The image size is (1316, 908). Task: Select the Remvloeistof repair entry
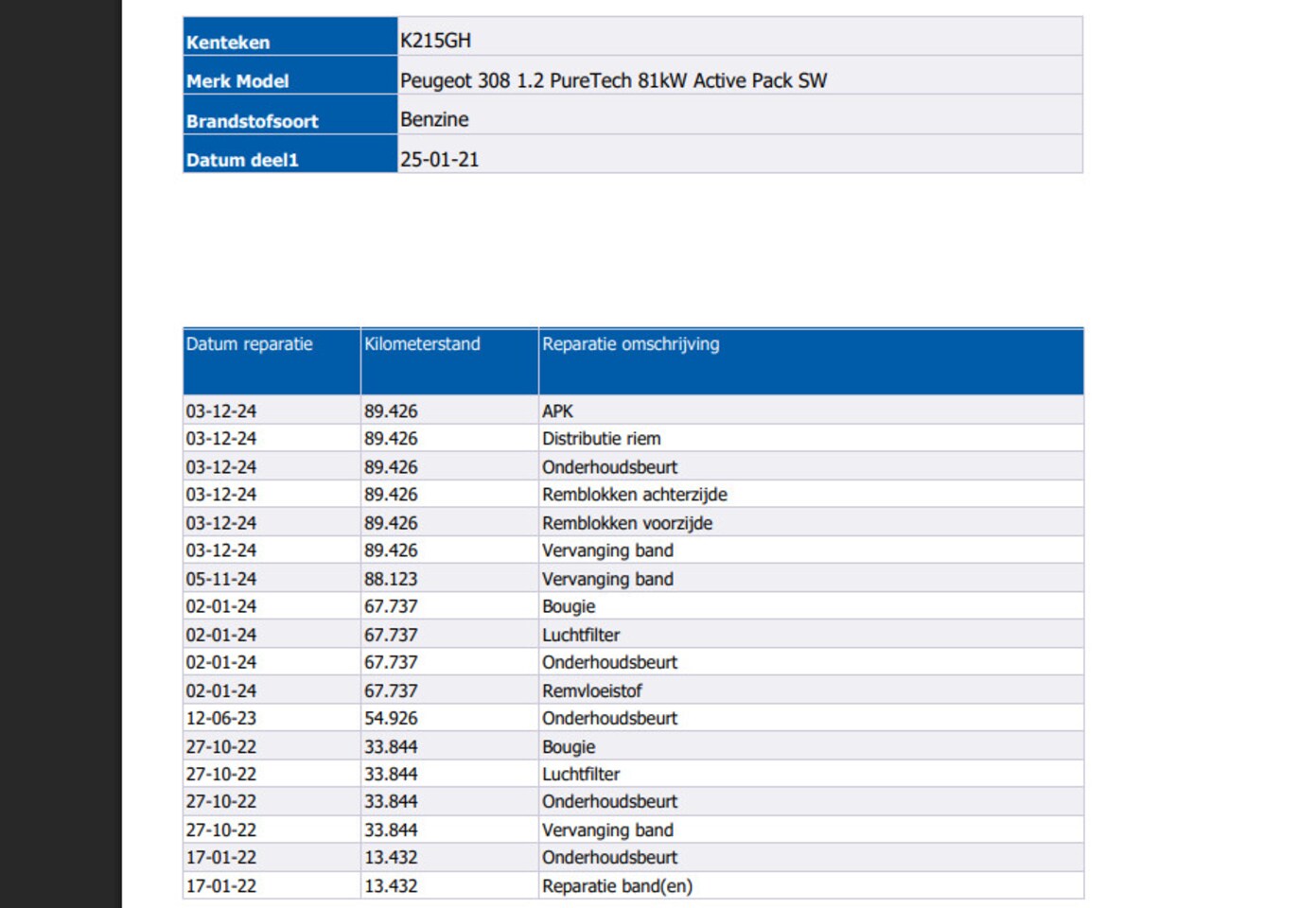tap(592, 690)
